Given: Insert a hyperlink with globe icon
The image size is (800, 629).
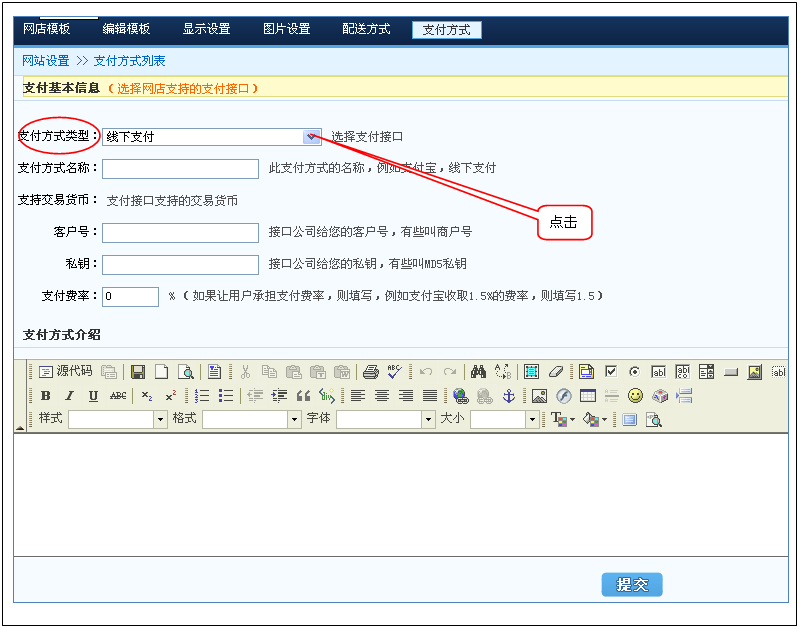Looking at the screenshot, I should 461,396.
